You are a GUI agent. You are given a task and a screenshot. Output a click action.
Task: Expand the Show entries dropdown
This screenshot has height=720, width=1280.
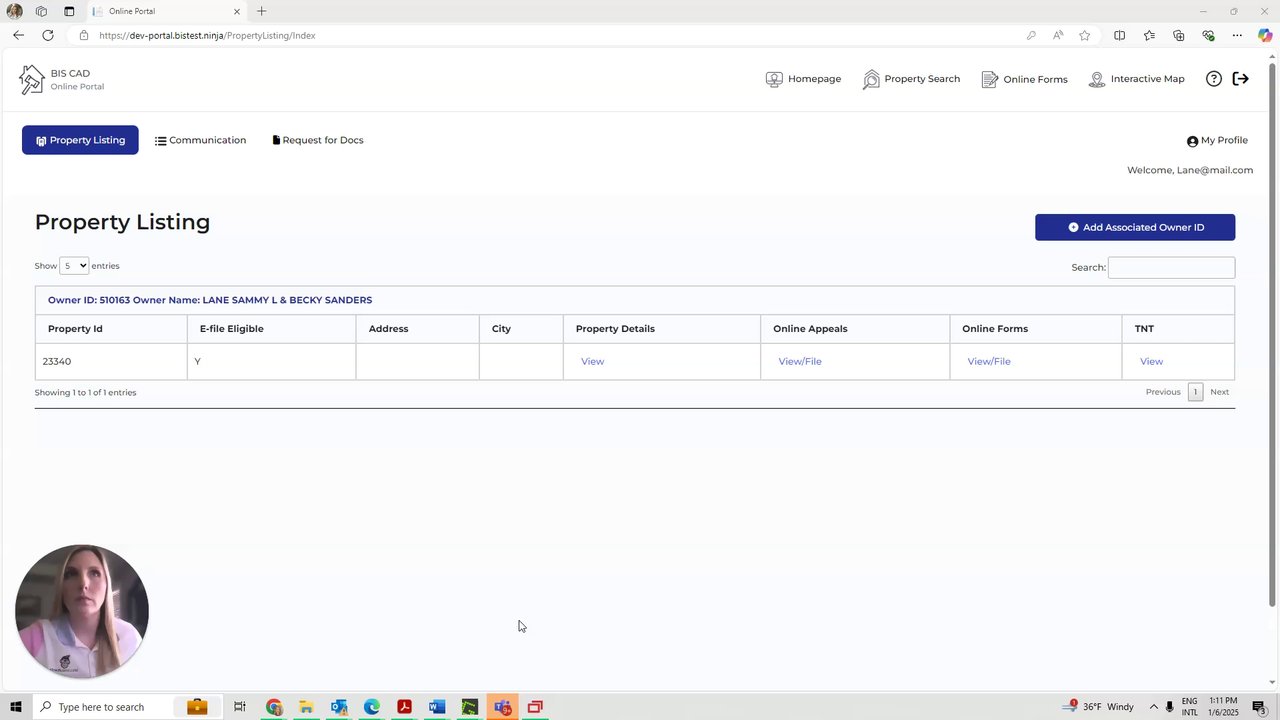pos(74,266)
